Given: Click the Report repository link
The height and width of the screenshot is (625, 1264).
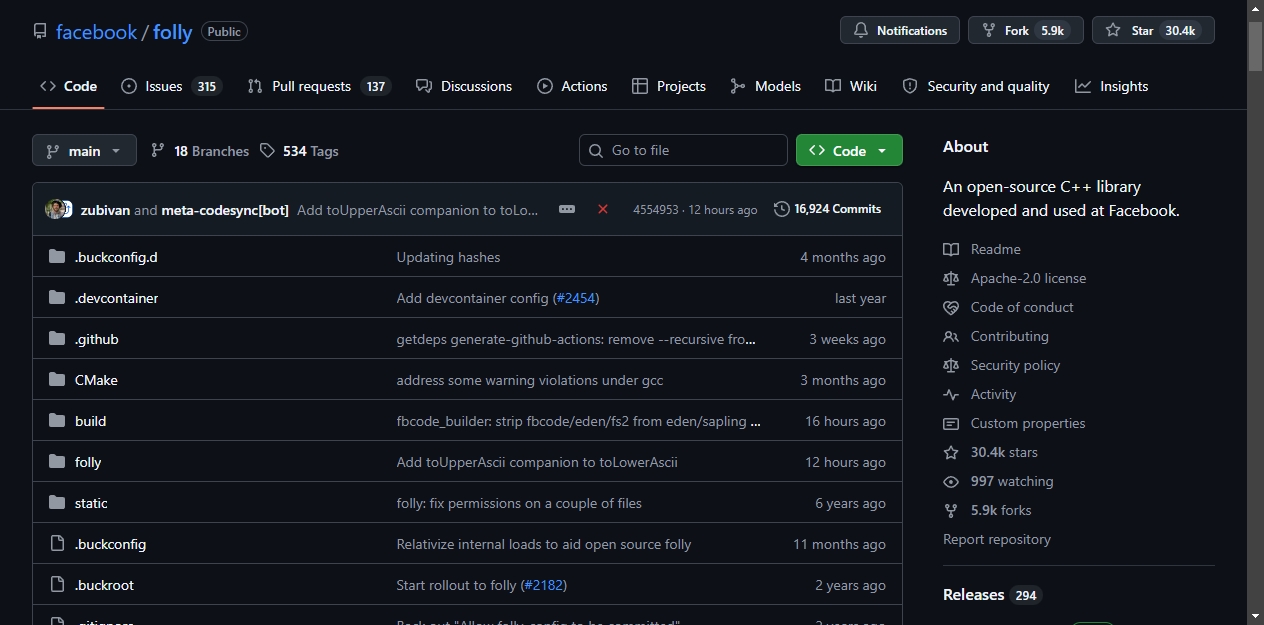Looking at the screenshot, I should pyautogui.click(x=997, y=539).
